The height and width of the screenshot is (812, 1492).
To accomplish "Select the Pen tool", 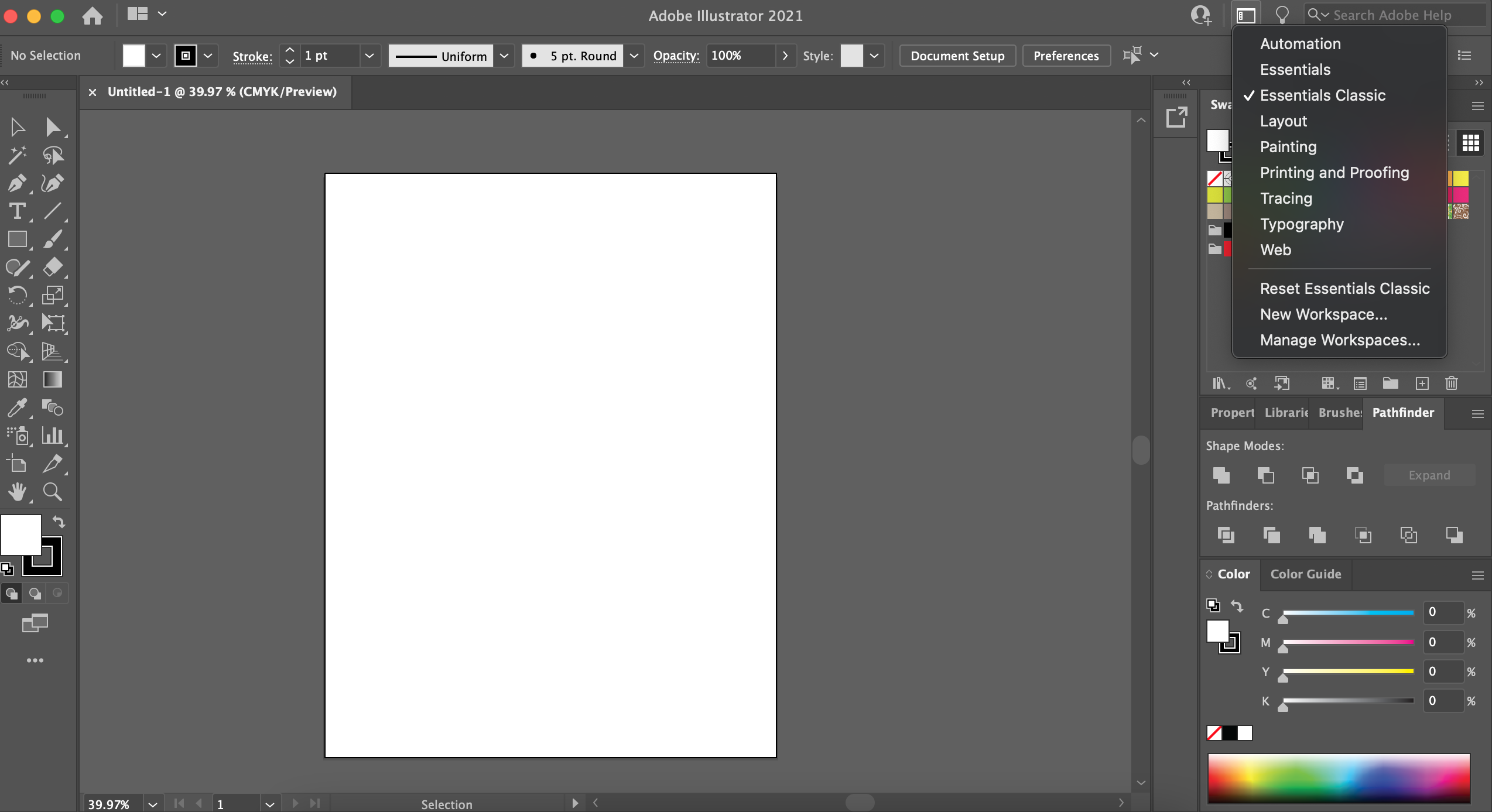I will (18, 183).
